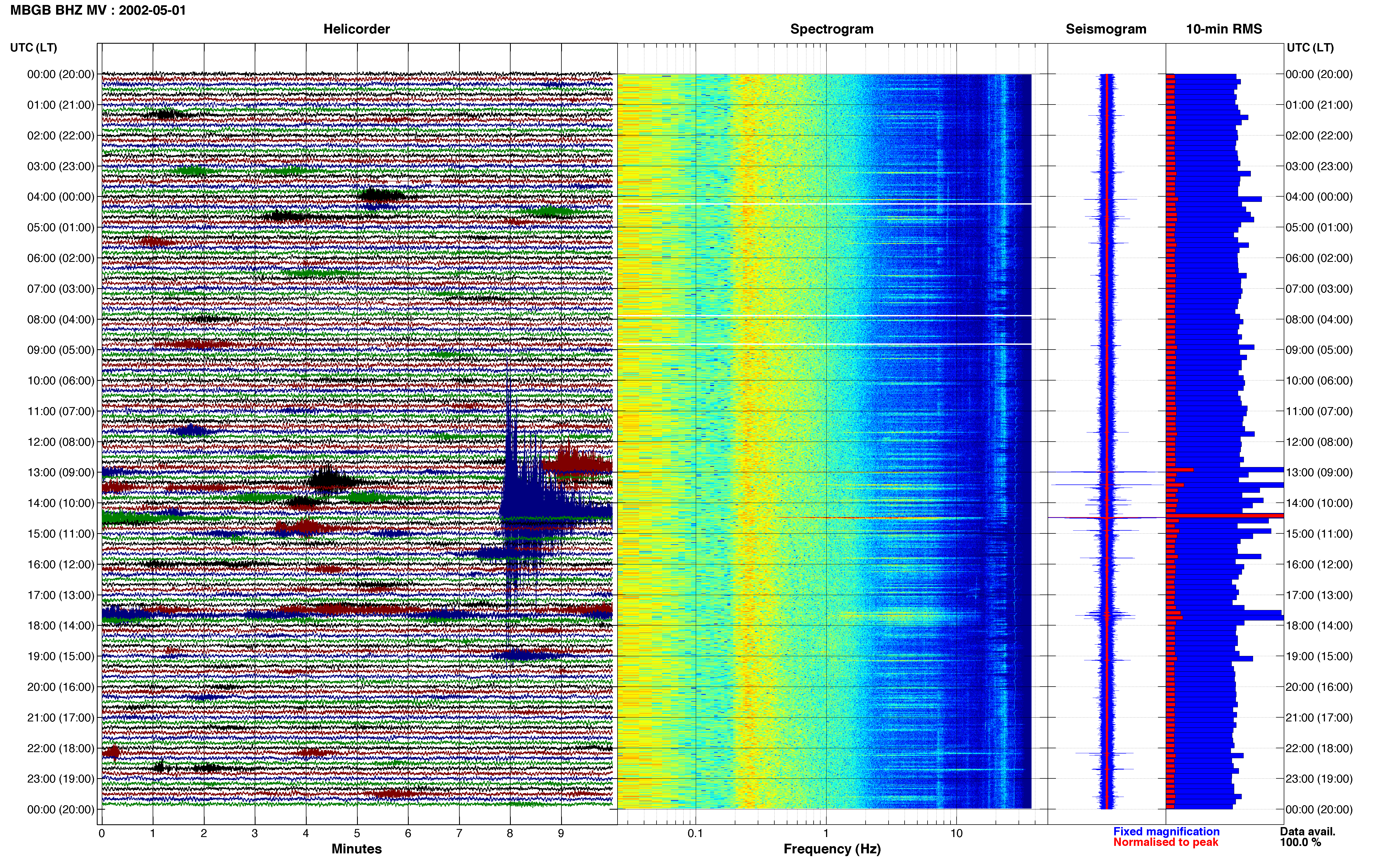Click the UTC (LT) label above left time axis
This screenshot has height=868, width=1388.
[34, 48]
